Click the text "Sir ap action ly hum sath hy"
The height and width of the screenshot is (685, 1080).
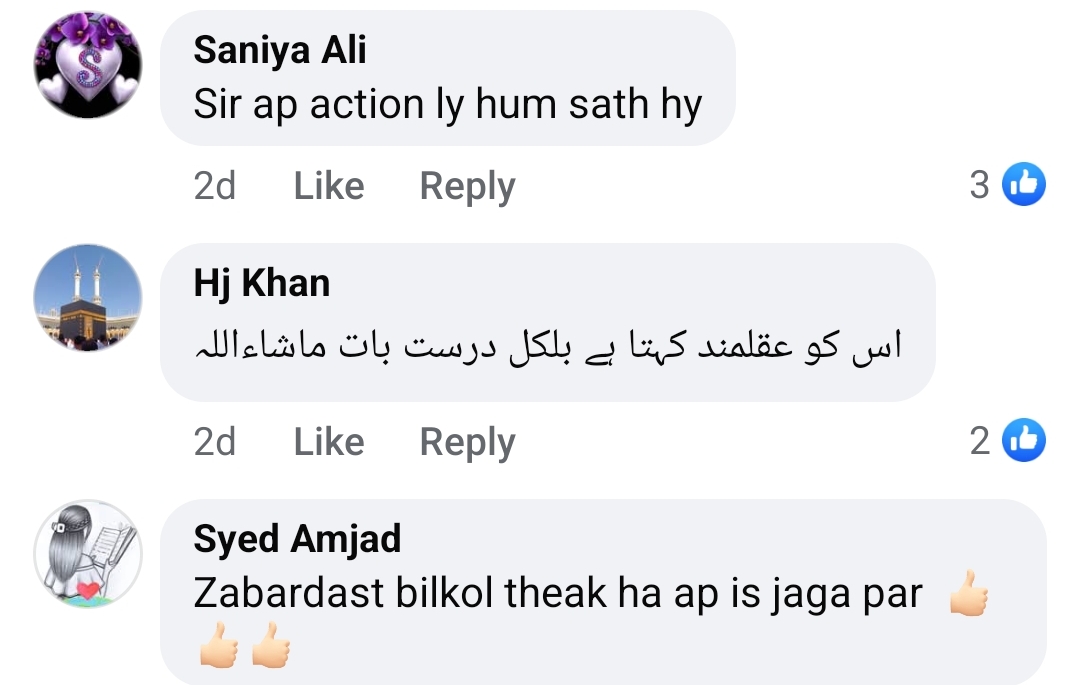coord(448,105)
